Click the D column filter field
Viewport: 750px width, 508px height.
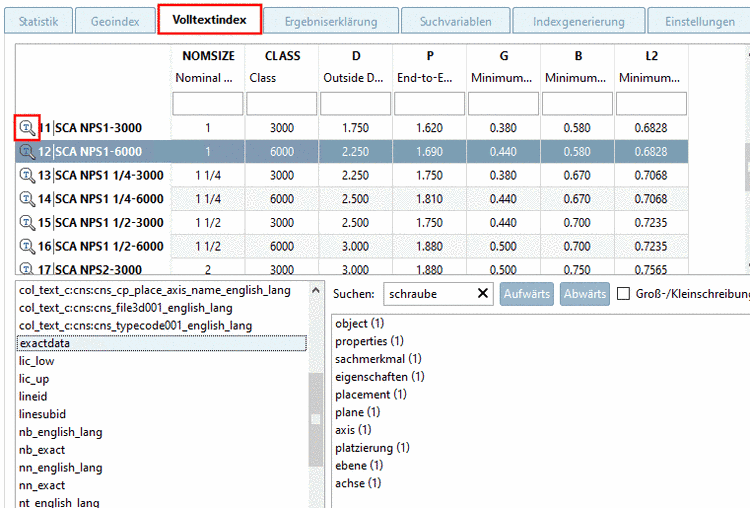[355, 103]
